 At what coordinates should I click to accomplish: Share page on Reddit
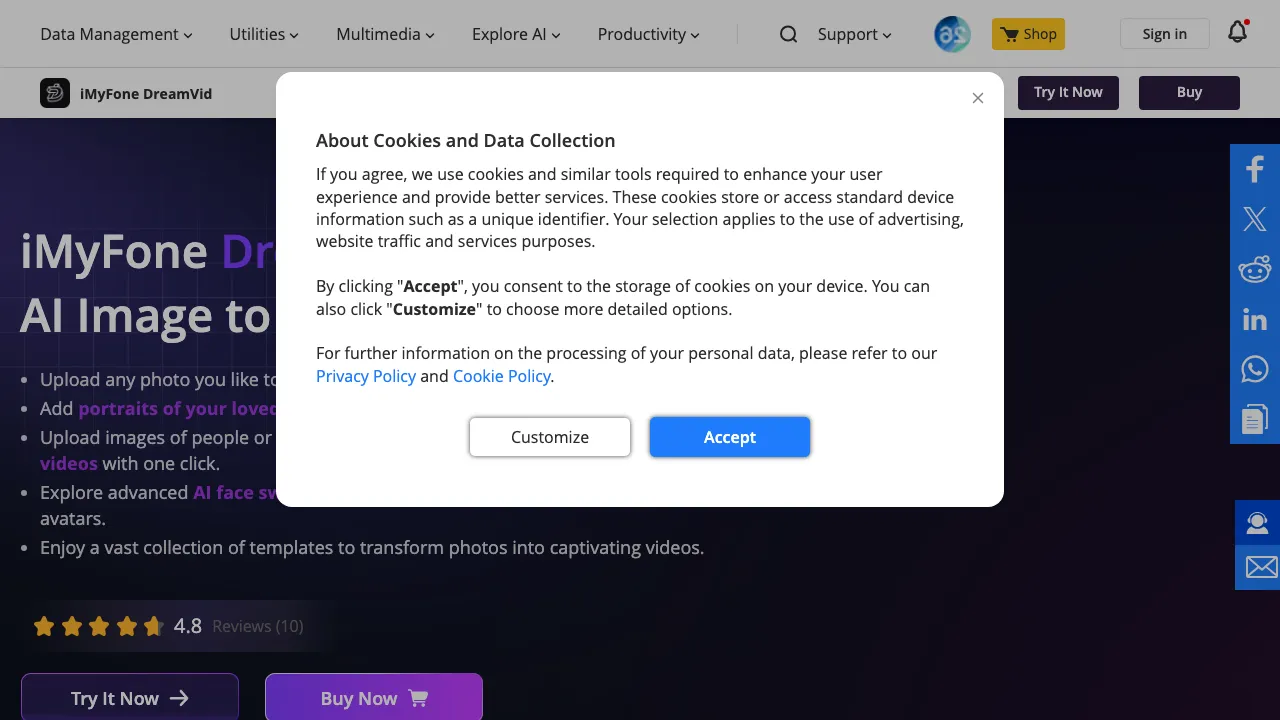click(x=1255, y=269)
